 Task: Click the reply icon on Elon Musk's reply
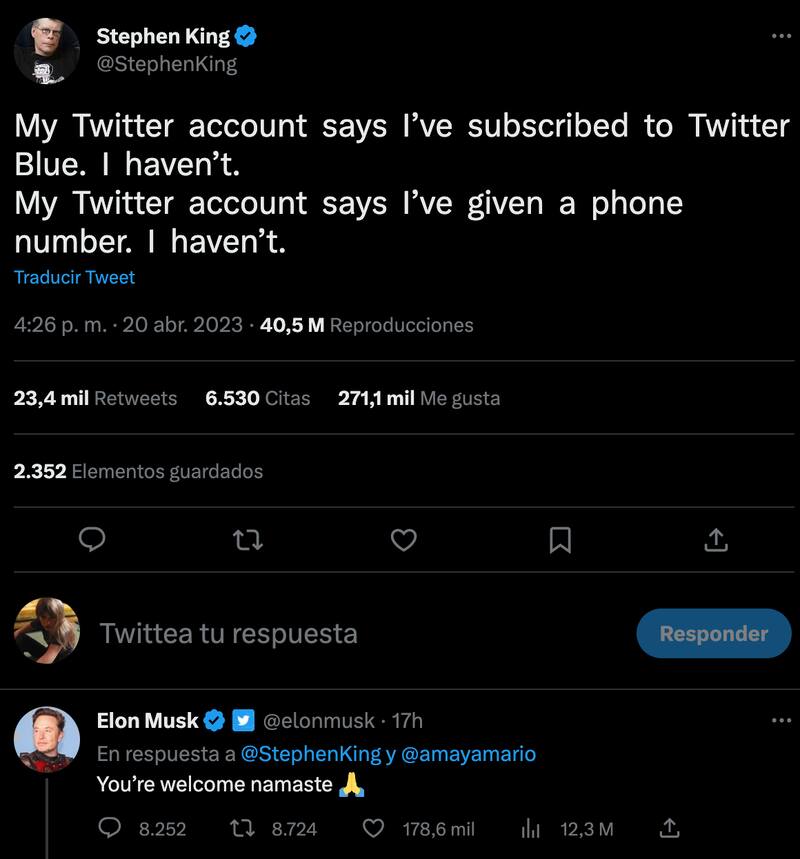pos(111,828)
